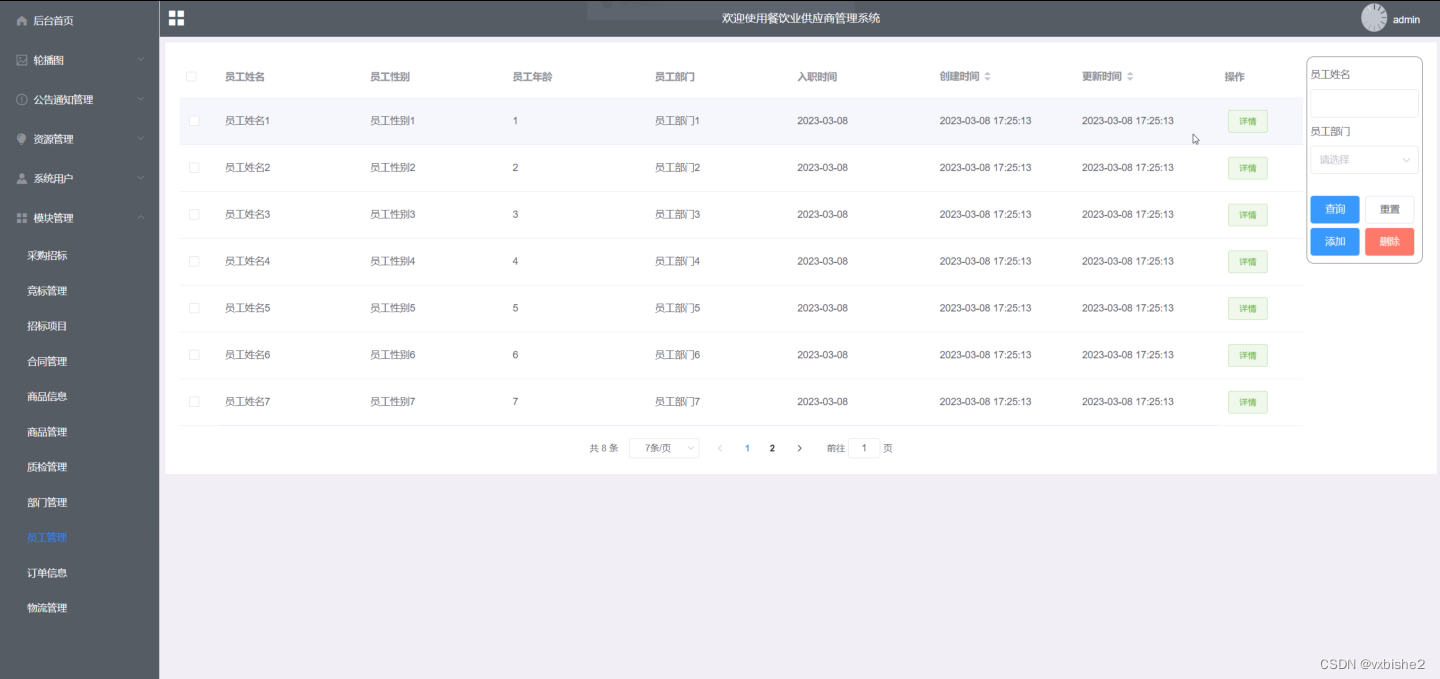This screenshot has width=1440, height=679.
Task: Expand the 系统用户 menu chevron
Action: pos(141,179)
